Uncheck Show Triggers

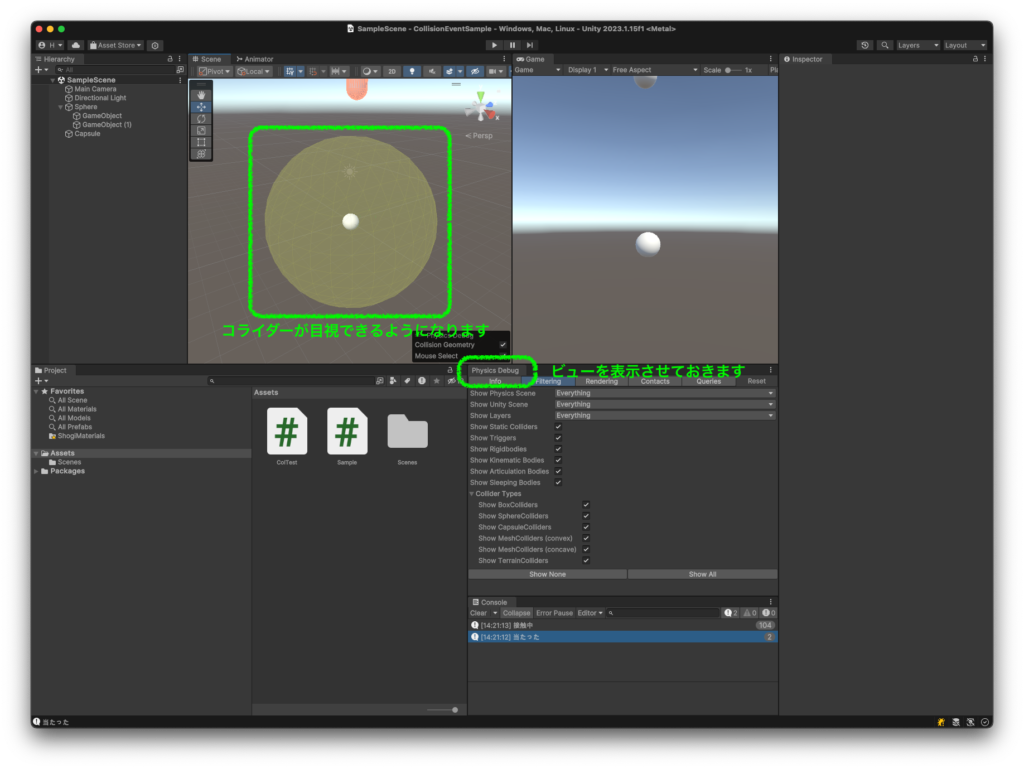tap(558, 438)
